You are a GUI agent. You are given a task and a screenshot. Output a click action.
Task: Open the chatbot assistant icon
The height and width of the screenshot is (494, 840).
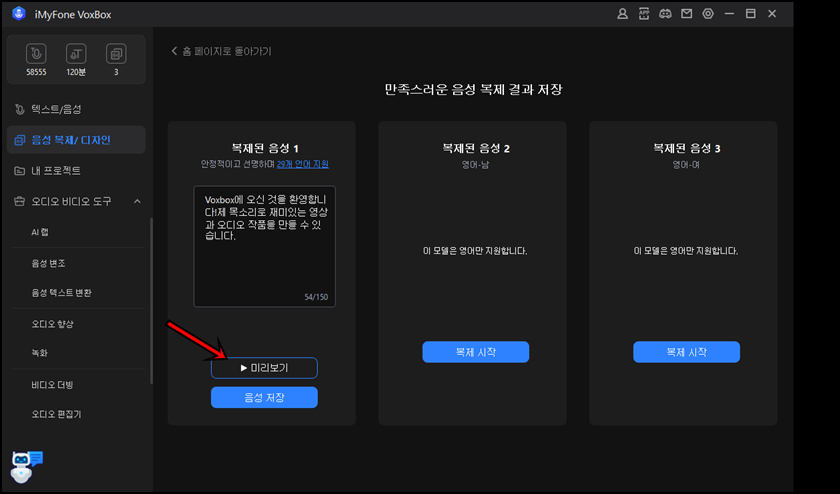pyautogui.click(x=26, y=466)
